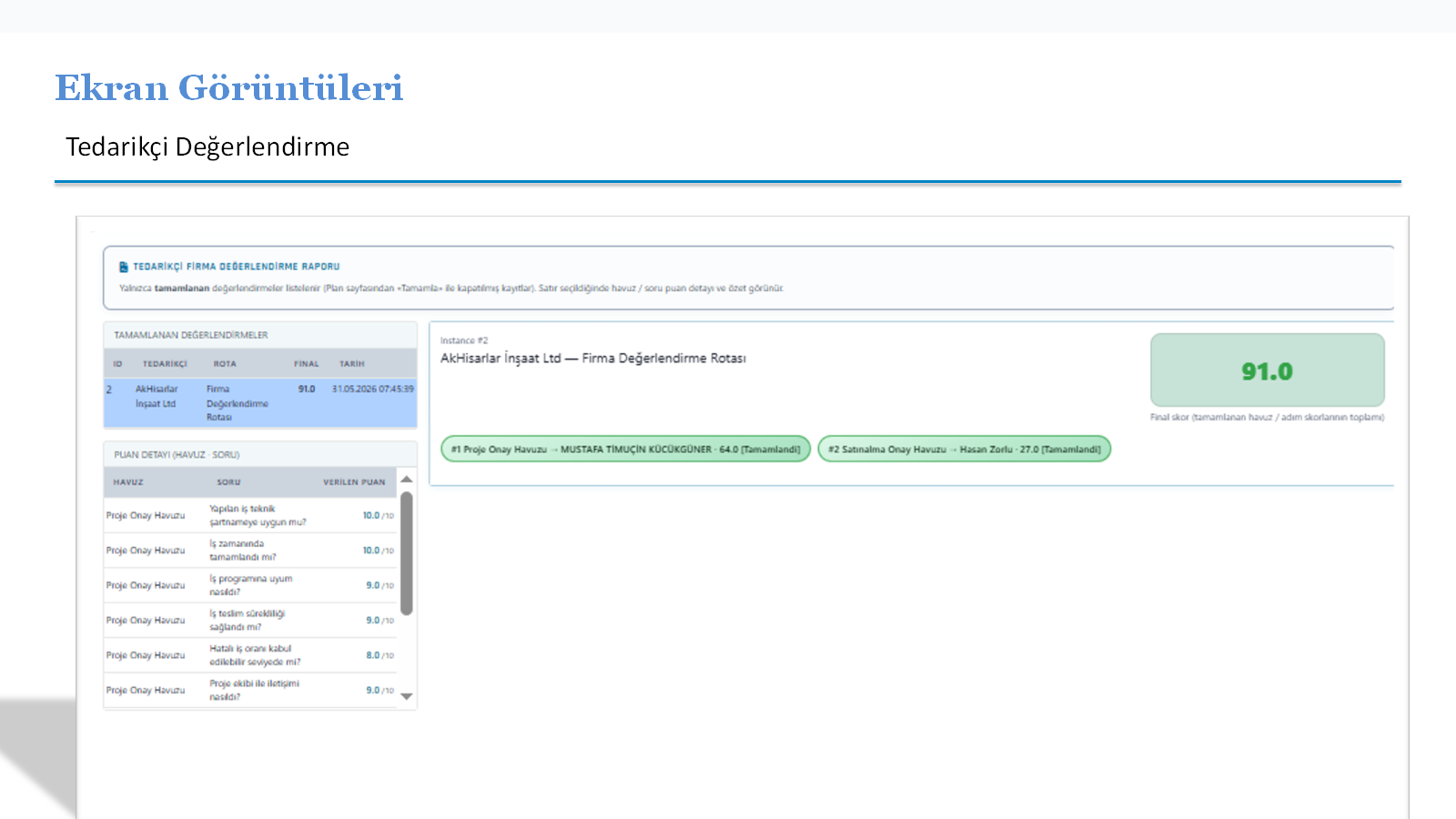Click the TARİH column header

[352, 364]
